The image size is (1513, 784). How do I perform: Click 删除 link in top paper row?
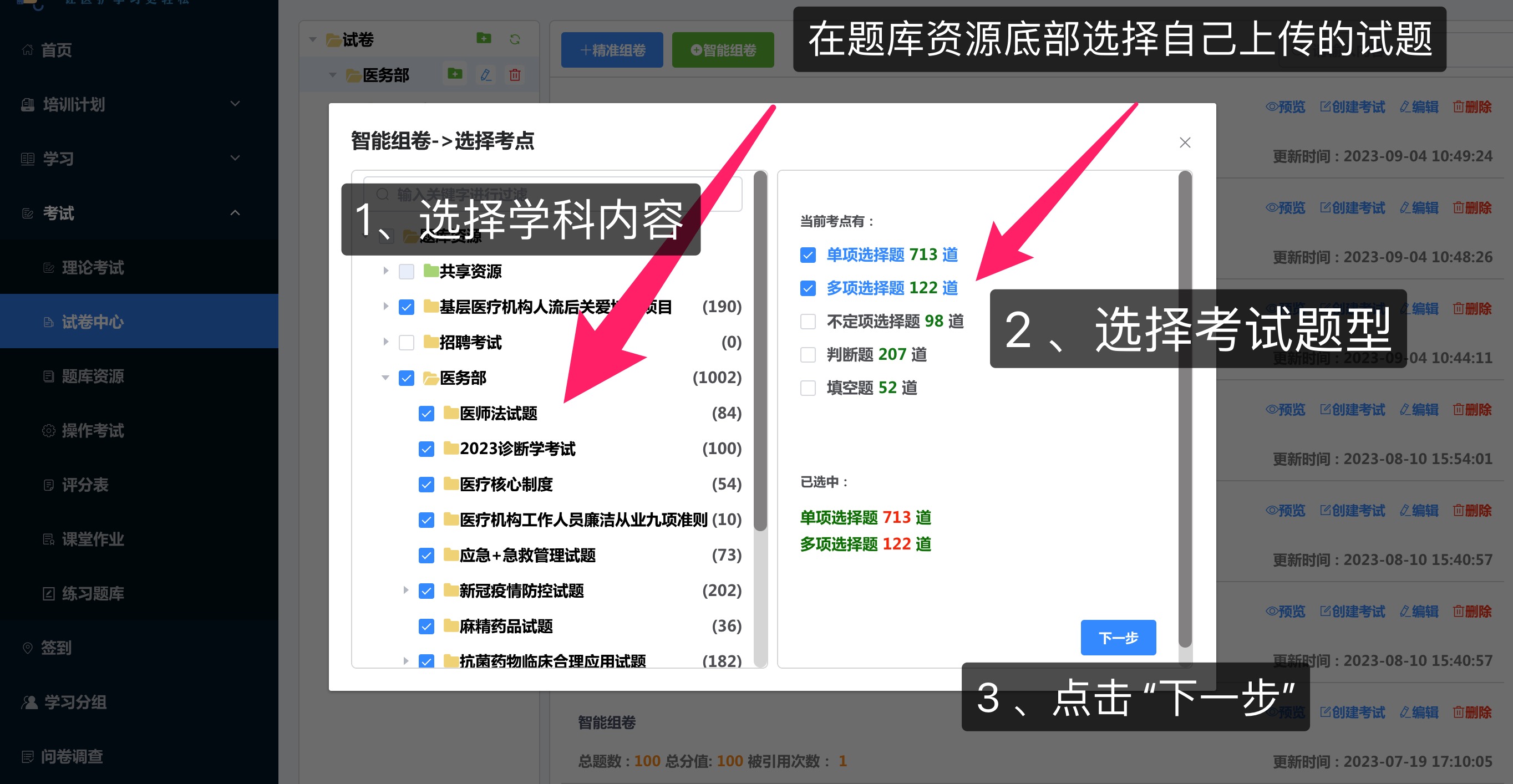pyautogui.click(x=1472, y=107)
